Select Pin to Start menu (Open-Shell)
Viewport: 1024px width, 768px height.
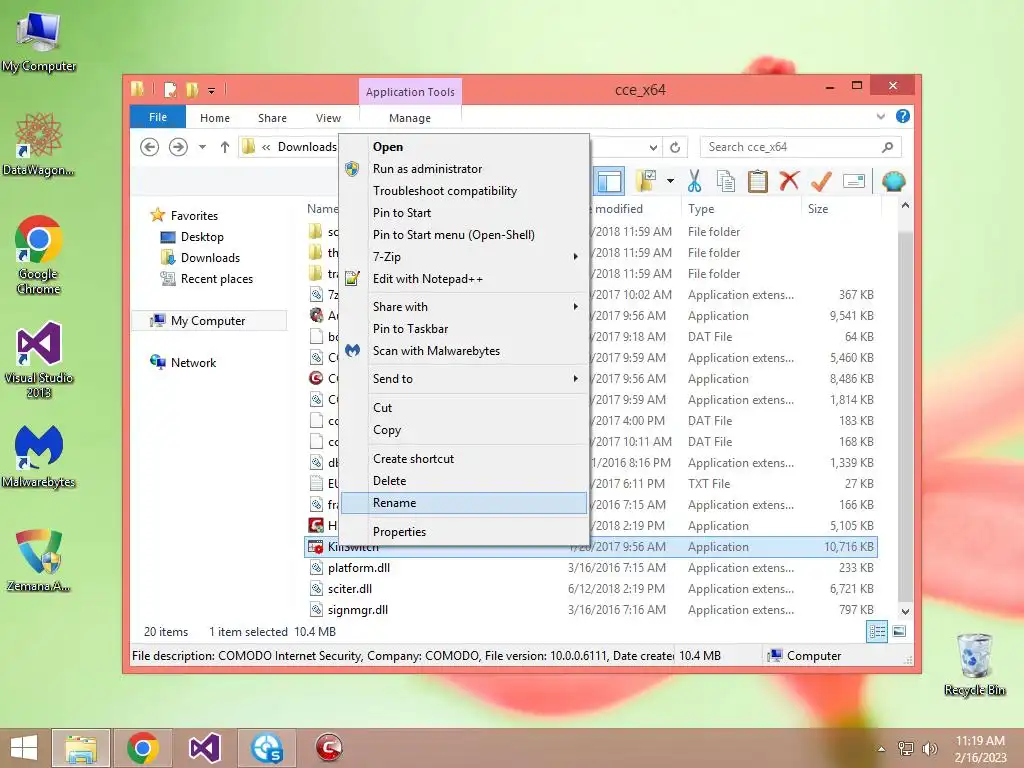tap(464, 234)
